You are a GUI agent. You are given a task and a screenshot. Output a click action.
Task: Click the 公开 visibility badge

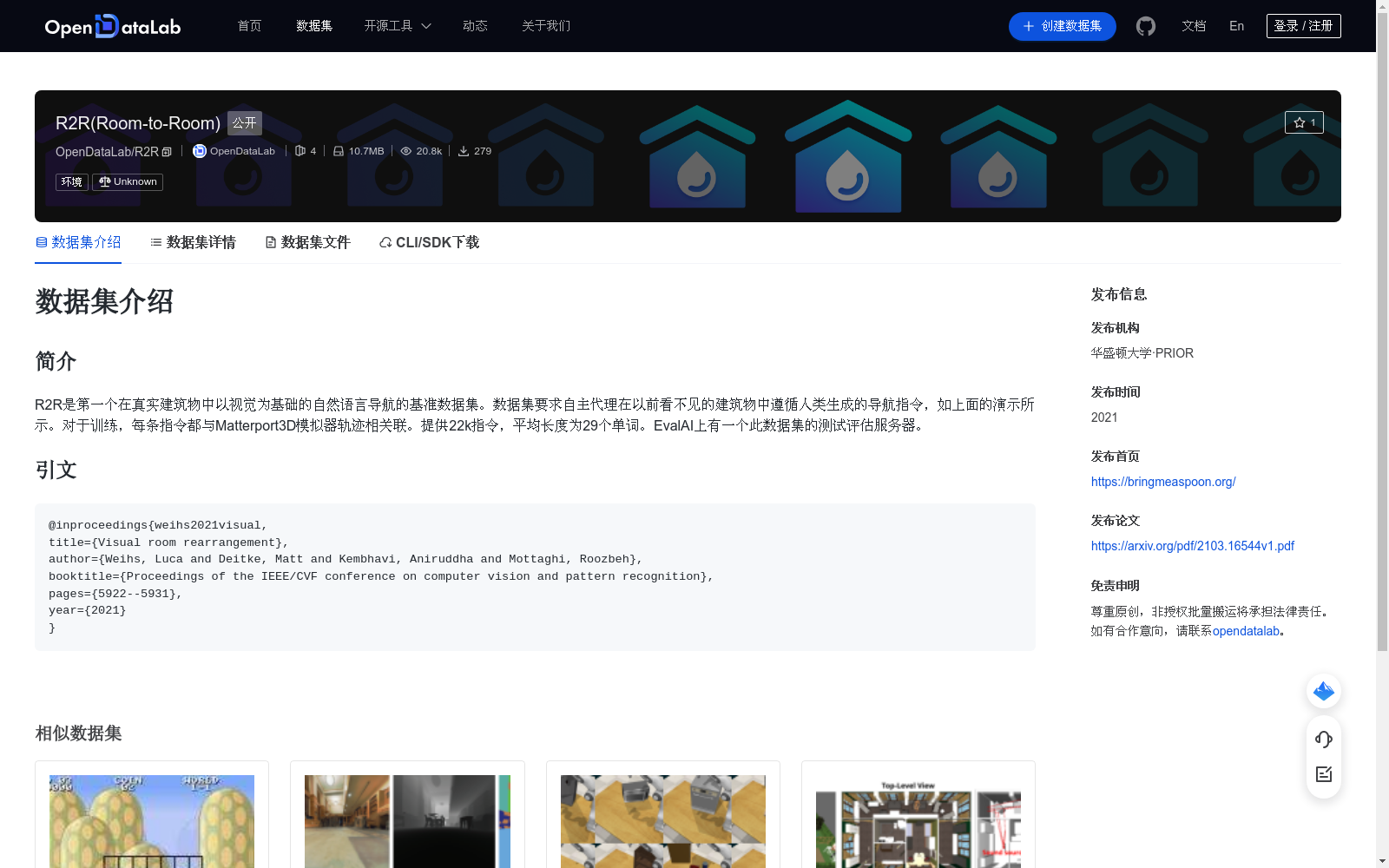pos(245,123)
